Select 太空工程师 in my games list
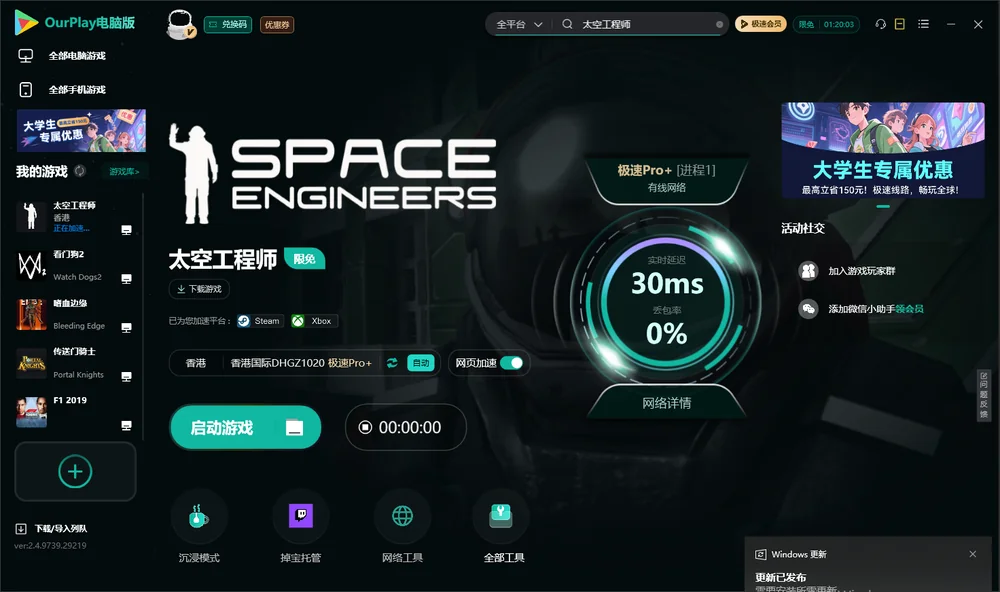 (75, 216)
